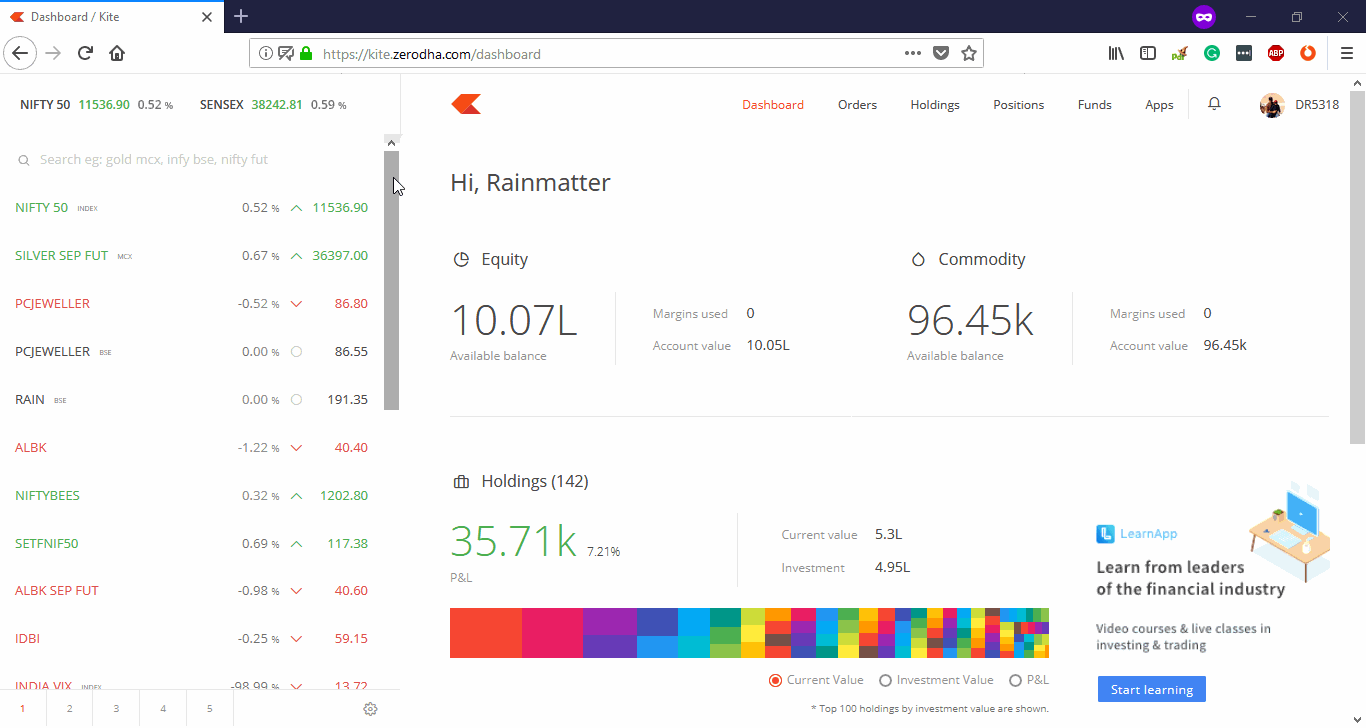Open marketwatch settings gear
The image size is (1366, 728).
370,709
